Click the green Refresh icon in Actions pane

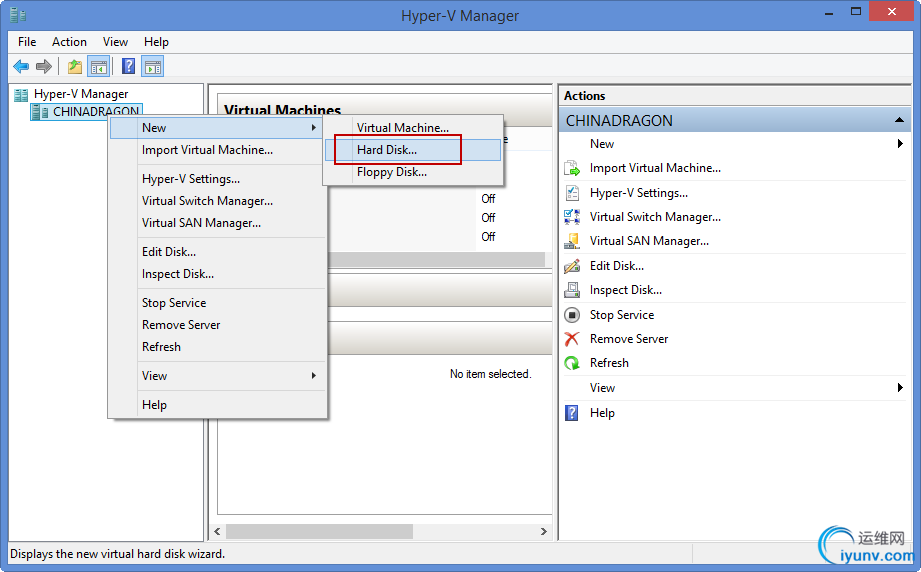click(572, 364)
